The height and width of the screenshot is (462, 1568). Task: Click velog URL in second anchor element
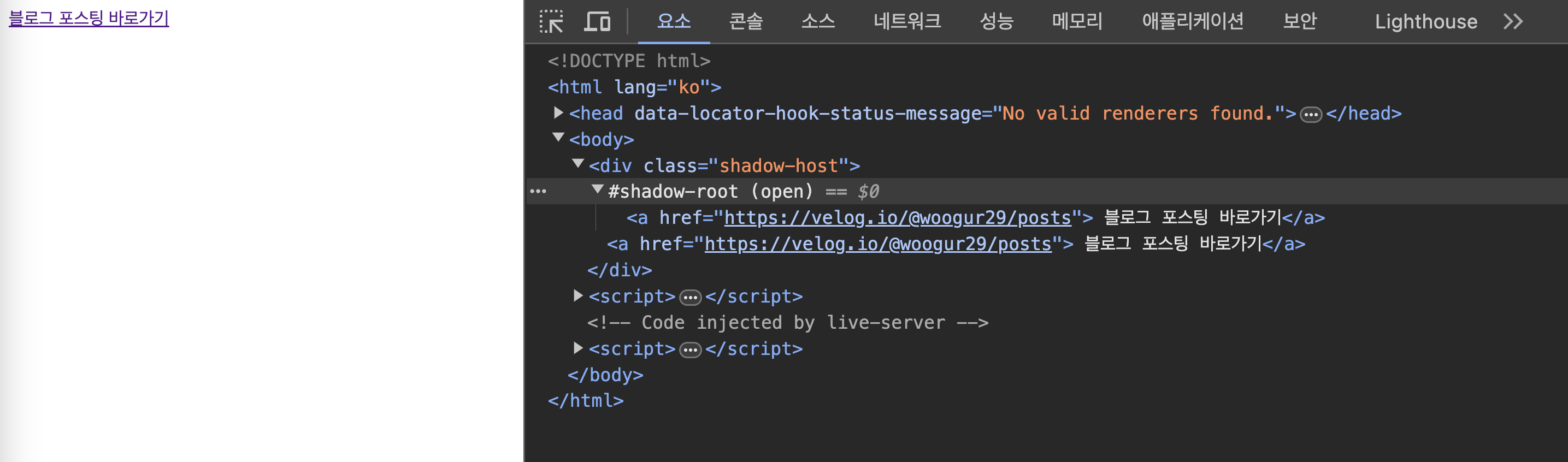(x=878, y=244)
